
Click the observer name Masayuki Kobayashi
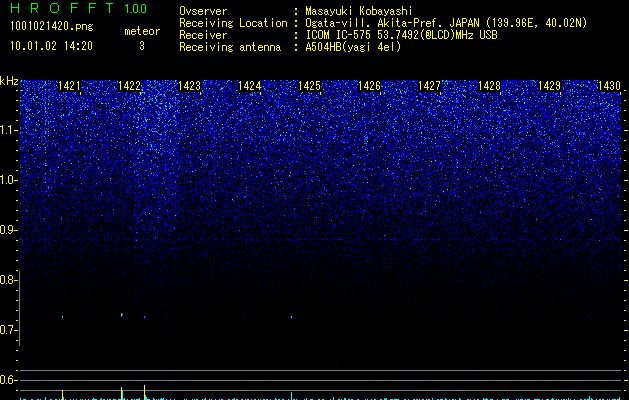tap(358, 11)
